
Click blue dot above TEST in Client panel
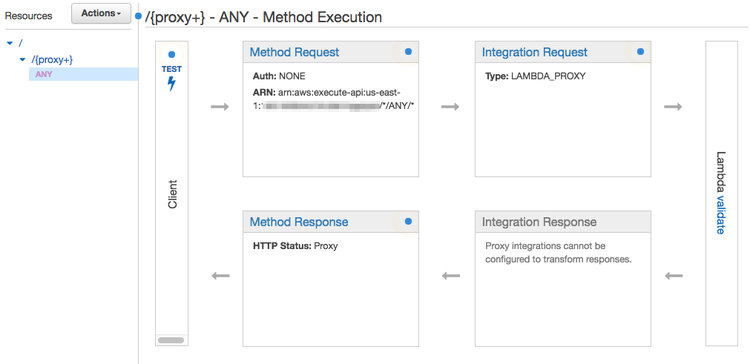click(172, 55)
